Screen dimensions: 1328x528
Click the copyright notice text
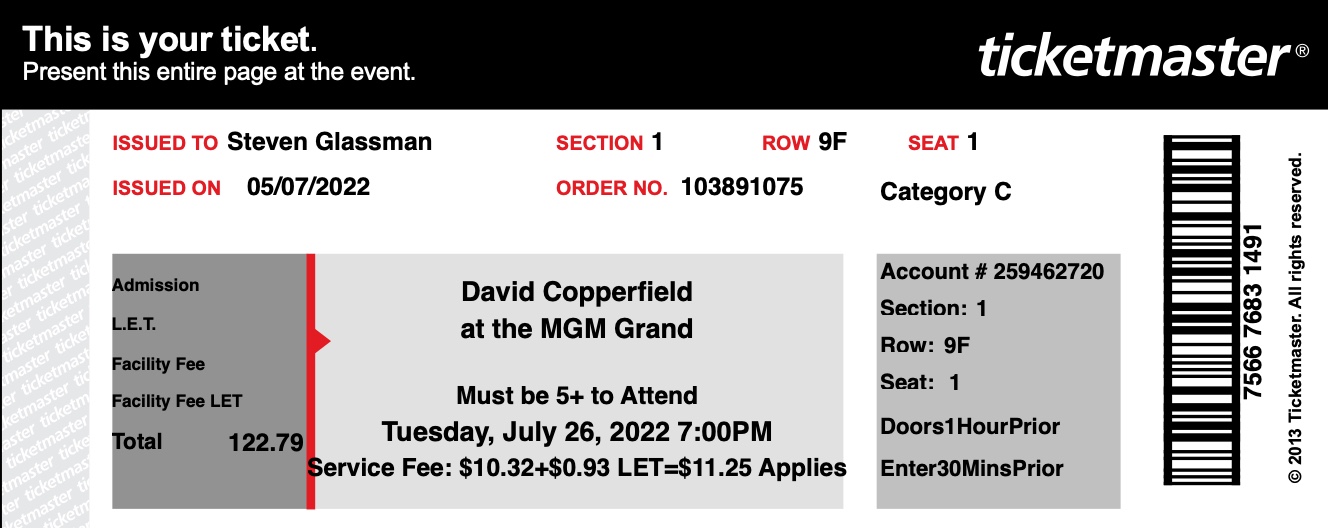(x=1297, y=317)
